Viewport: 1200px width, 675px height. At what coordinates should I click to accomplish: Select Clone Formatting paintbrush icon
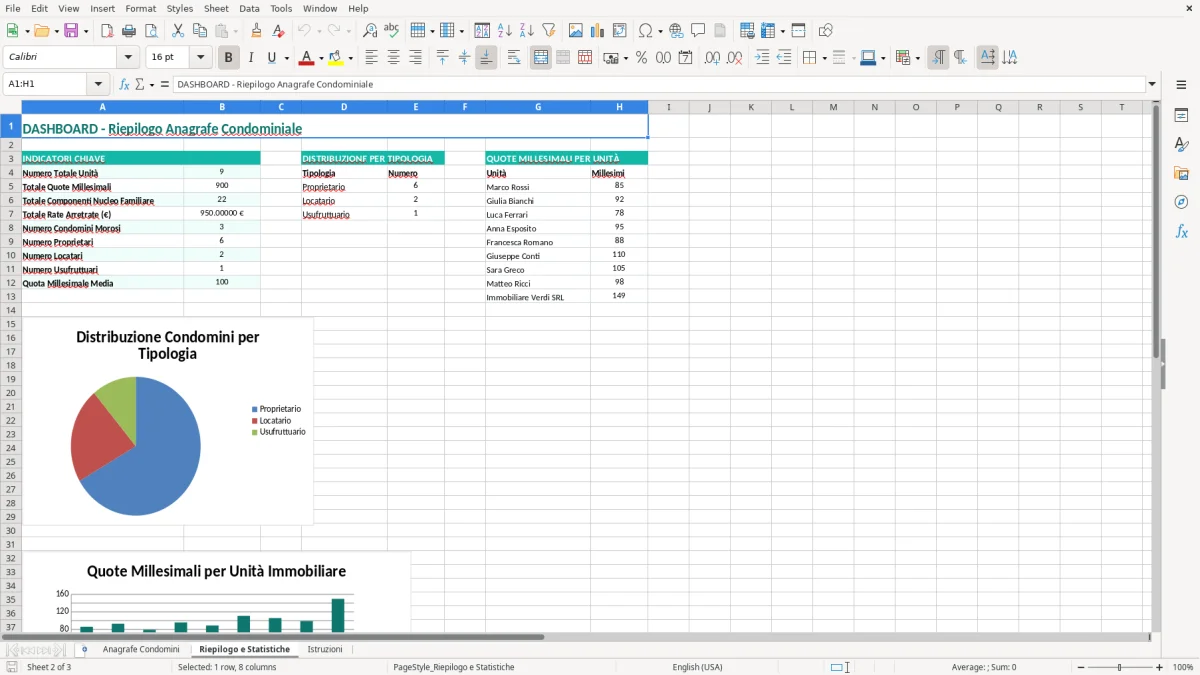(x=256, y=31)
